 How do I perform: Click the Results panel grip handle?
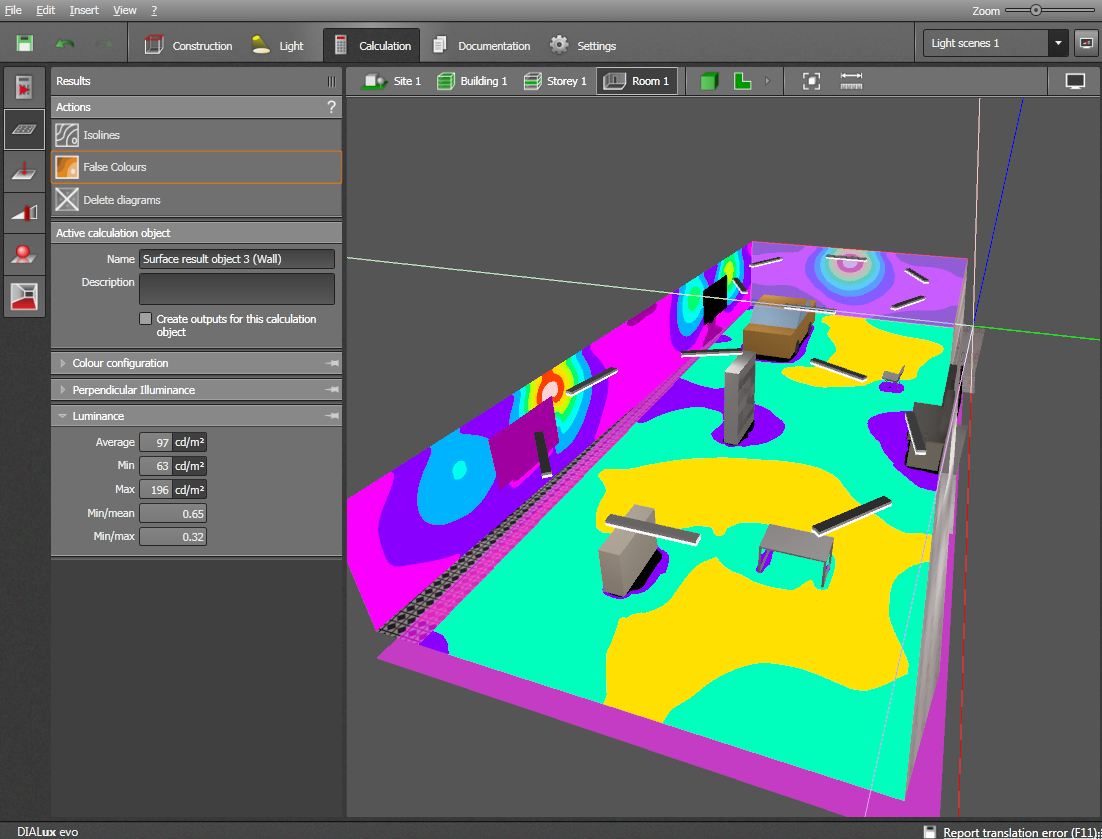pos(331,82)
